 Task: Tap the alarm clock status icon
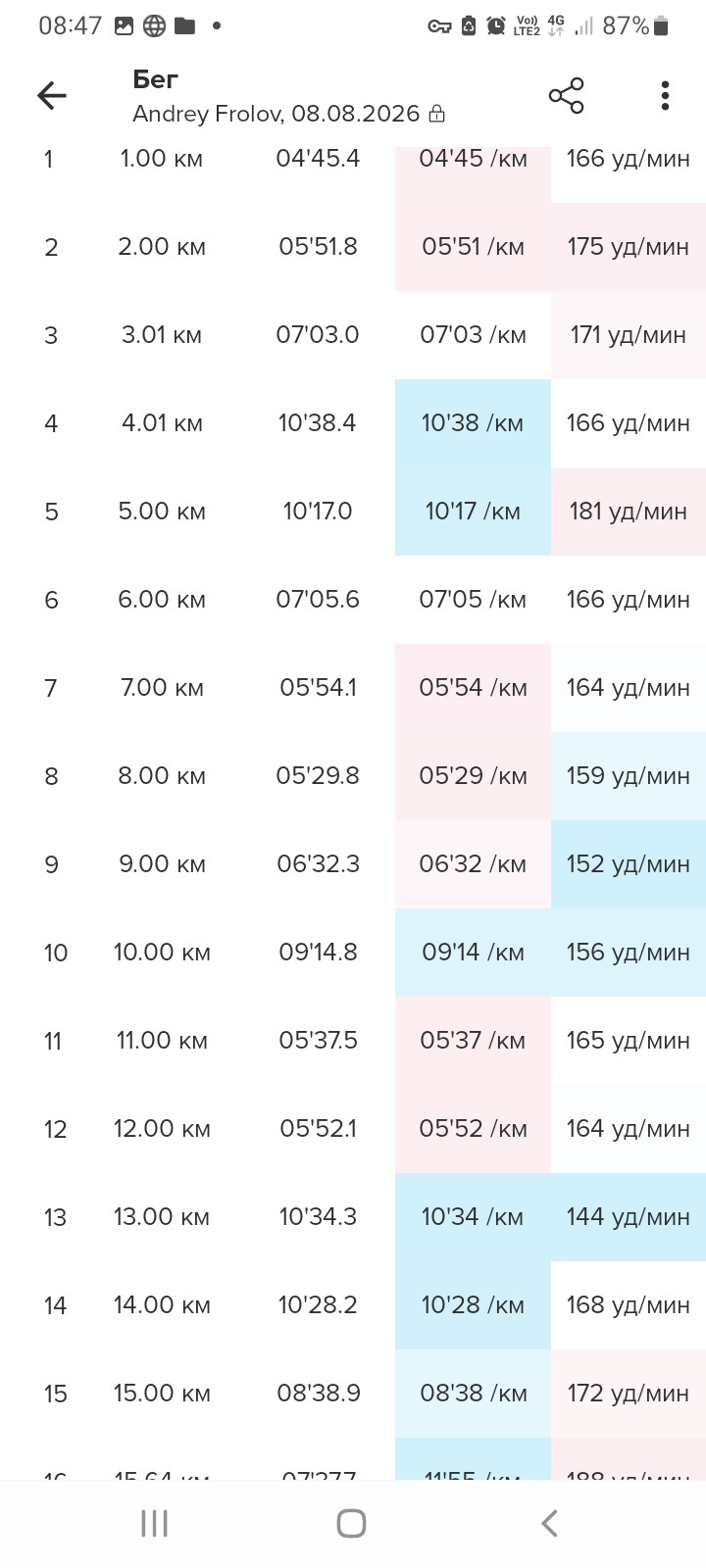497,26
